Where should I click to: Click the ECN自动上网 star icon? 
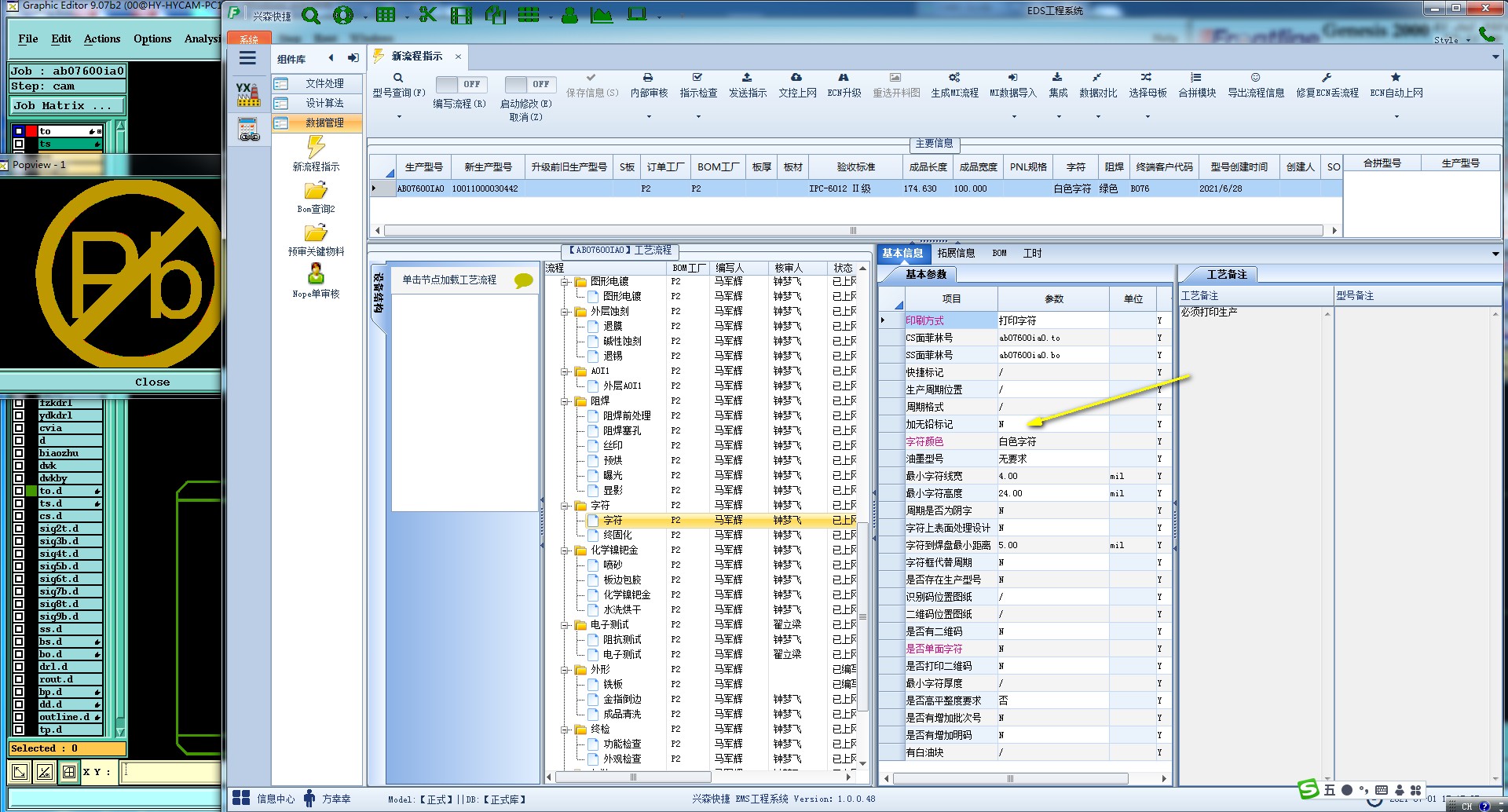[x=1396, y=78]
